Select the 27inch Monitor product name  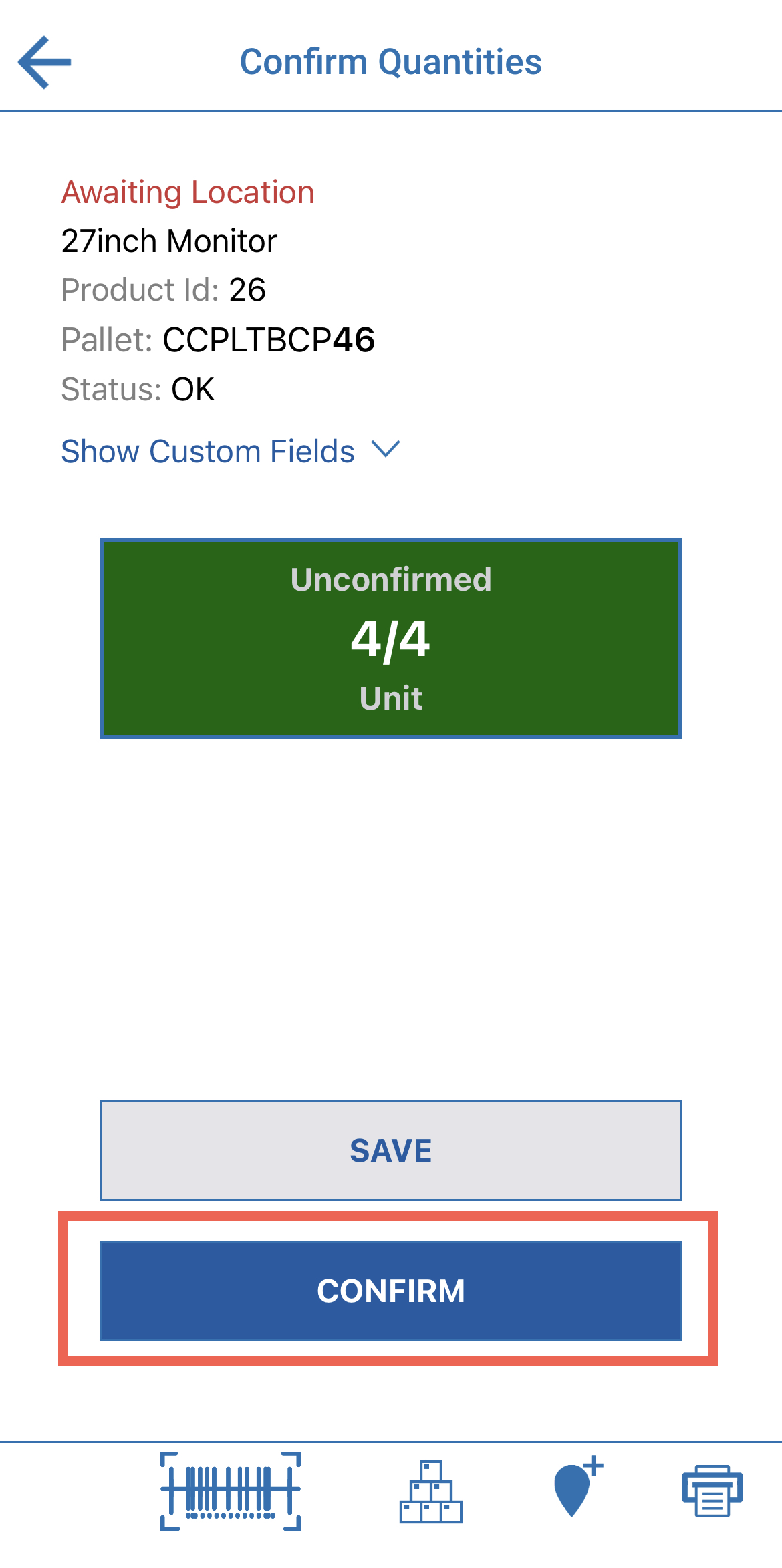(x=169, y=241)
